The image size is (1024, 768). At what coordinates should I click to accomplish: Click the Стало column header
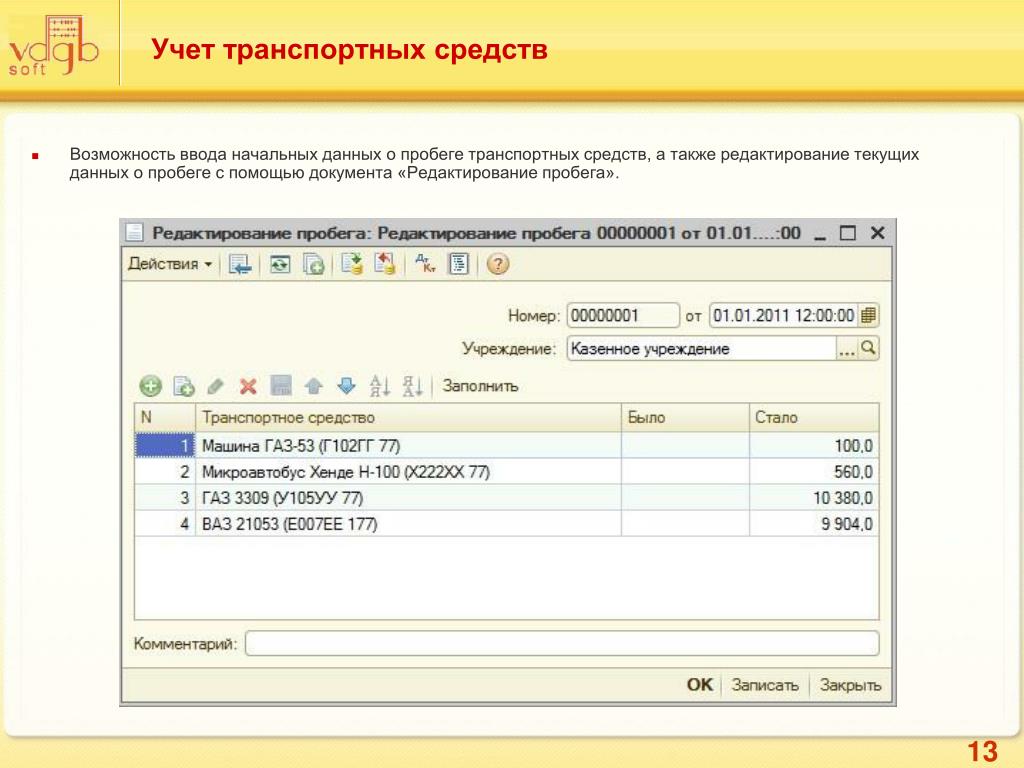814,417
